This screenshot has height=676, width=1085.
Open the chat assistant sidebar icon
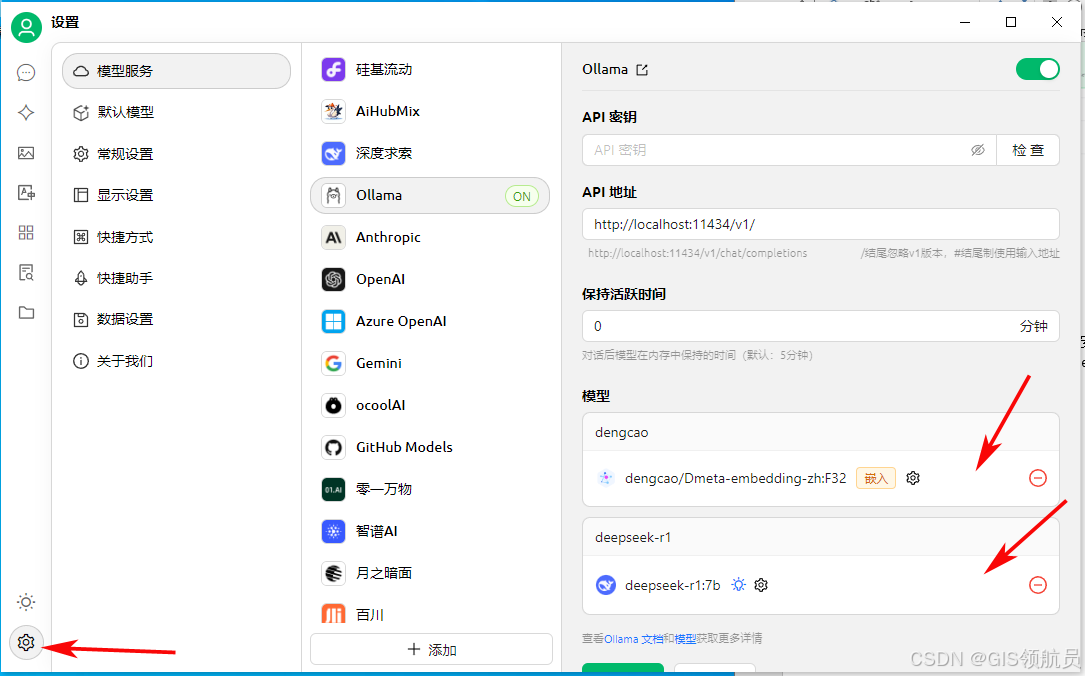[x=26, y=73]
